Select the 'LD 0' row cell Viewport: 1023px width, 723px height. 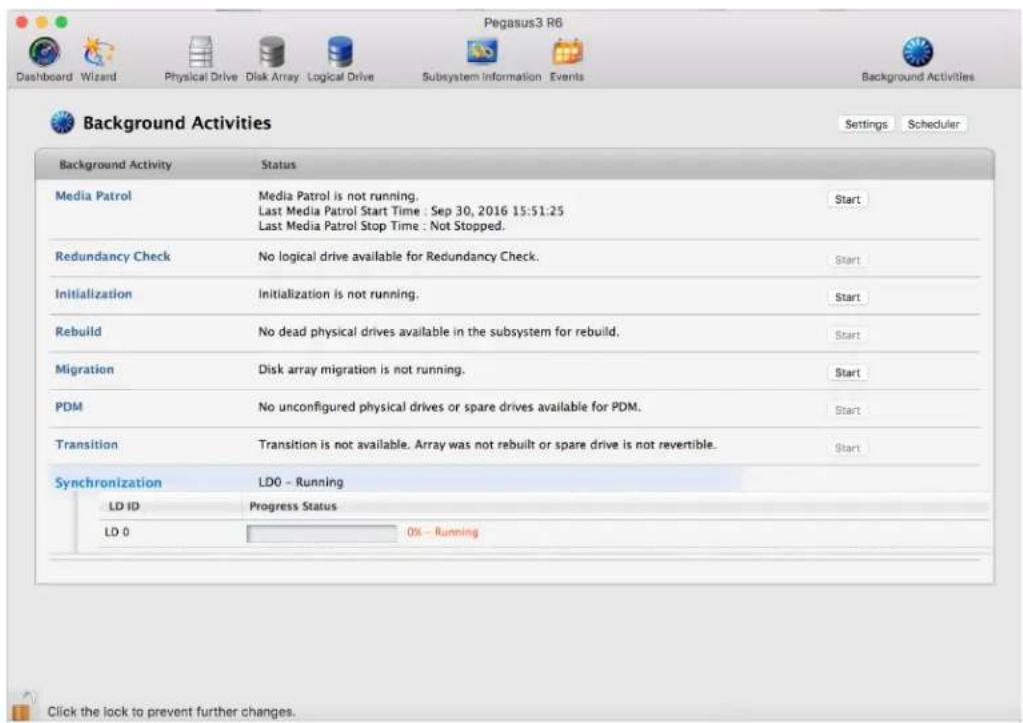pyautogui.click(x=117, y=532)
